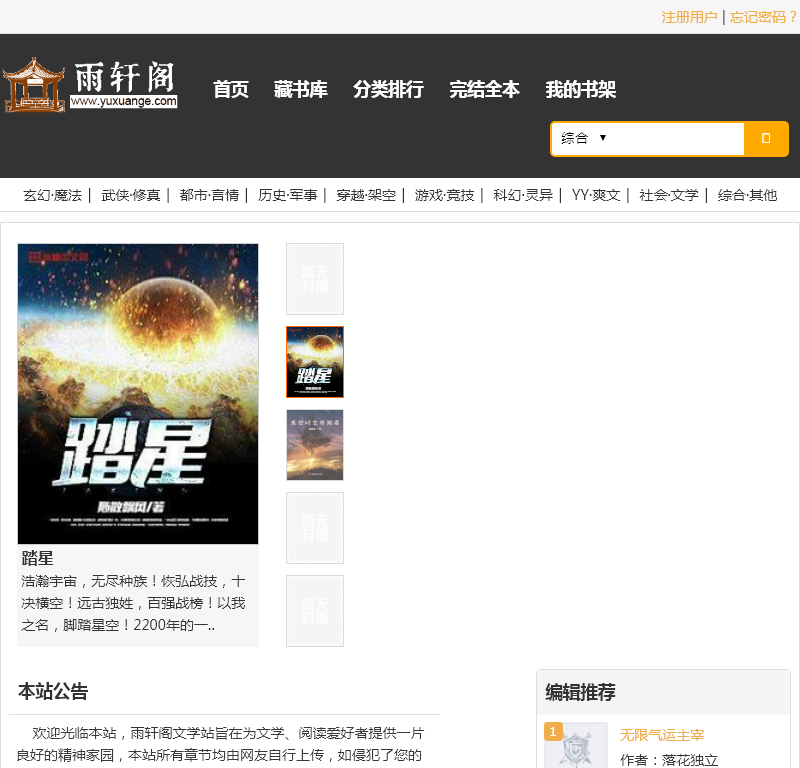The image size is (800, 768).
Task: Select the 踏星 small cover thumbnail
Action: click(315, 362)
